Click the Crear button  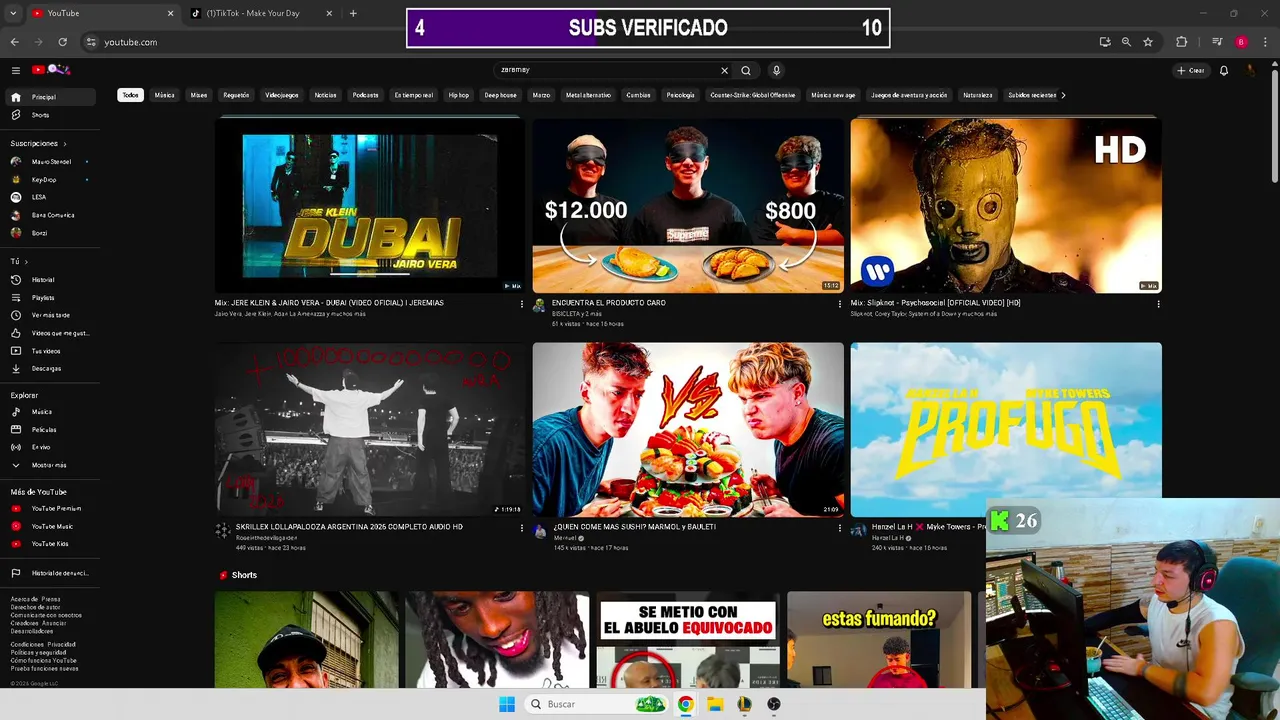click(1190, 71)
